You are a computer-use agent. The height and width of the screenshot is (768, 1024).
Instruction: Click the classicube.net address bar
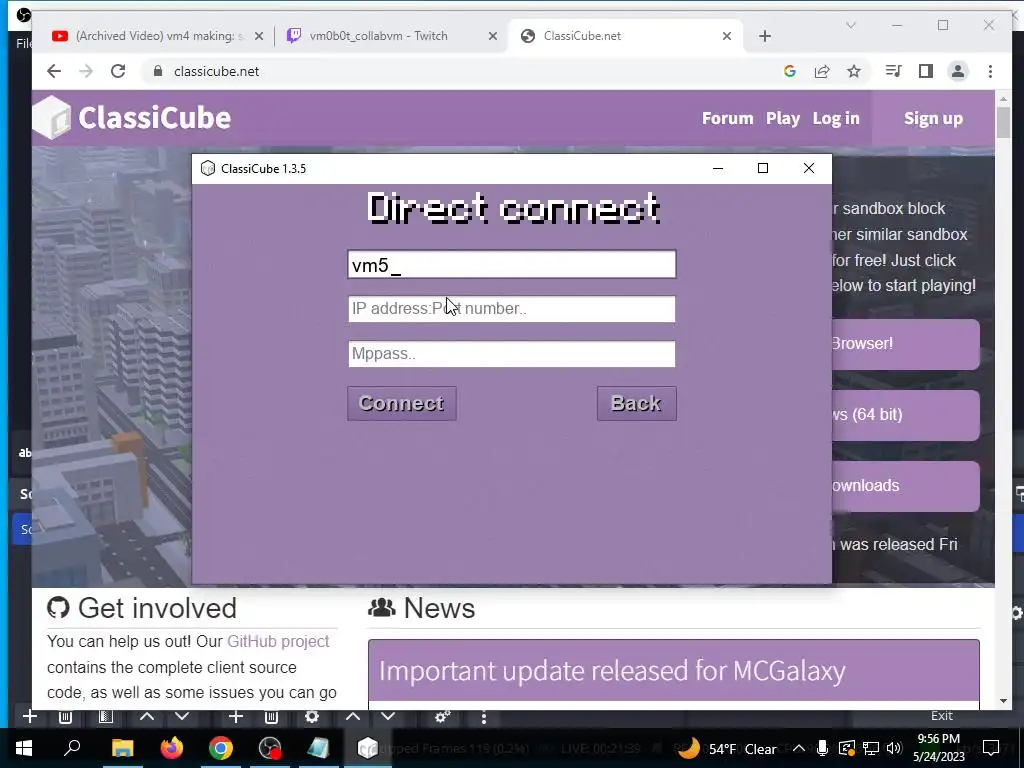click(457, 71)
